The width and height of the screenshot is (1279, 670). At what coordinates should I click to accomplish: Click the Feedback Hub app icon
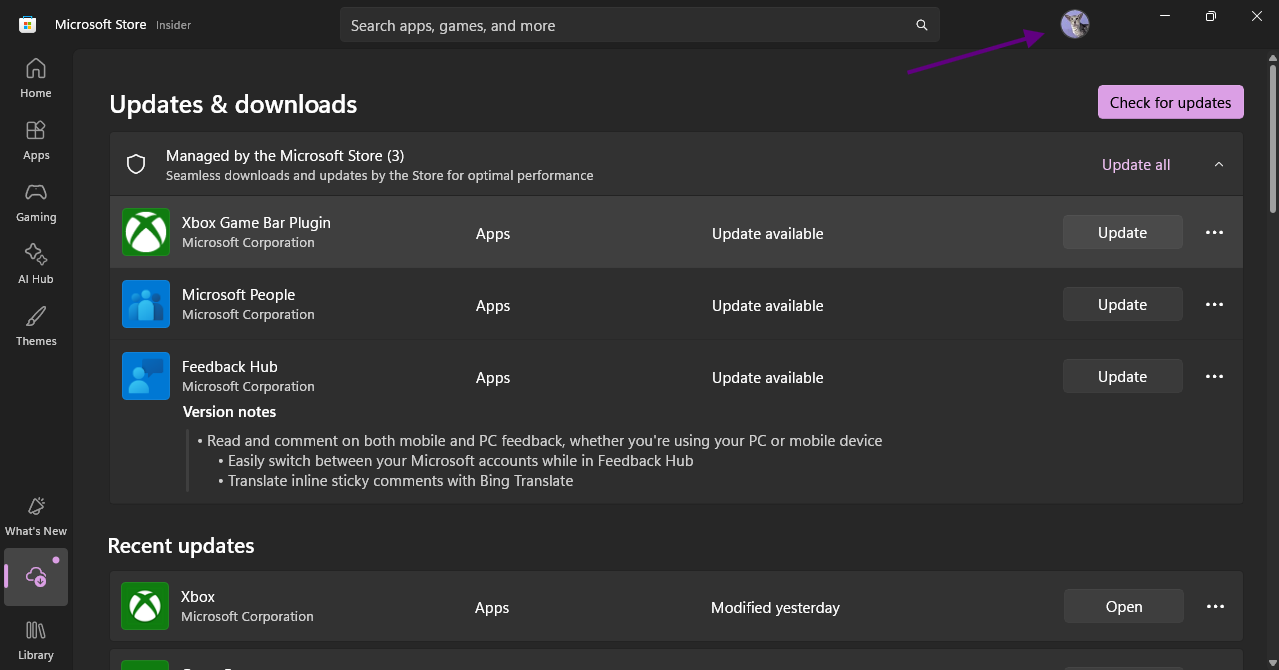tap(146, 376)
